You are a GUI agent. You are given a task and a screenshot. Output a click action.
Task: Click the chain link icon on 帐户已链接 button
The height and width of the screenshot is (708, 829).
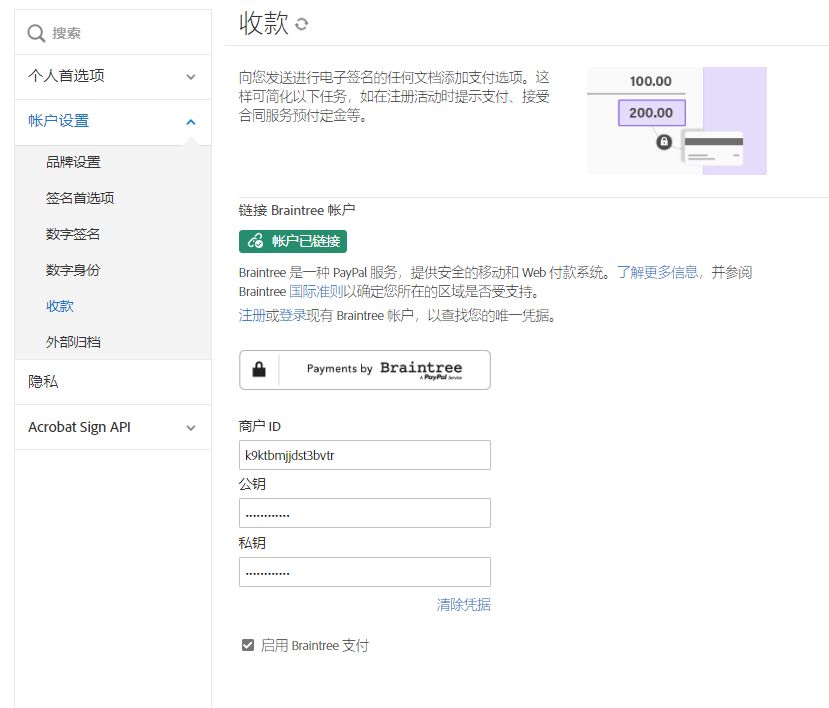tap(254, 241)
